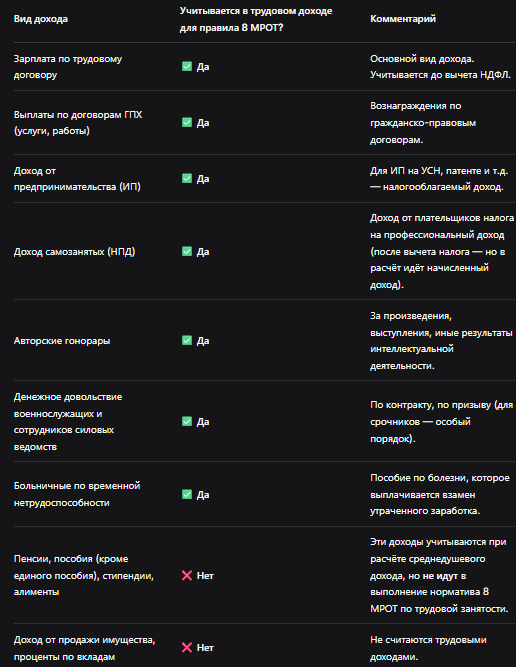Click the comment Не считаются трудовыми доходами
The width and height of the screenshot is (516, 667).
pos(428,648)
